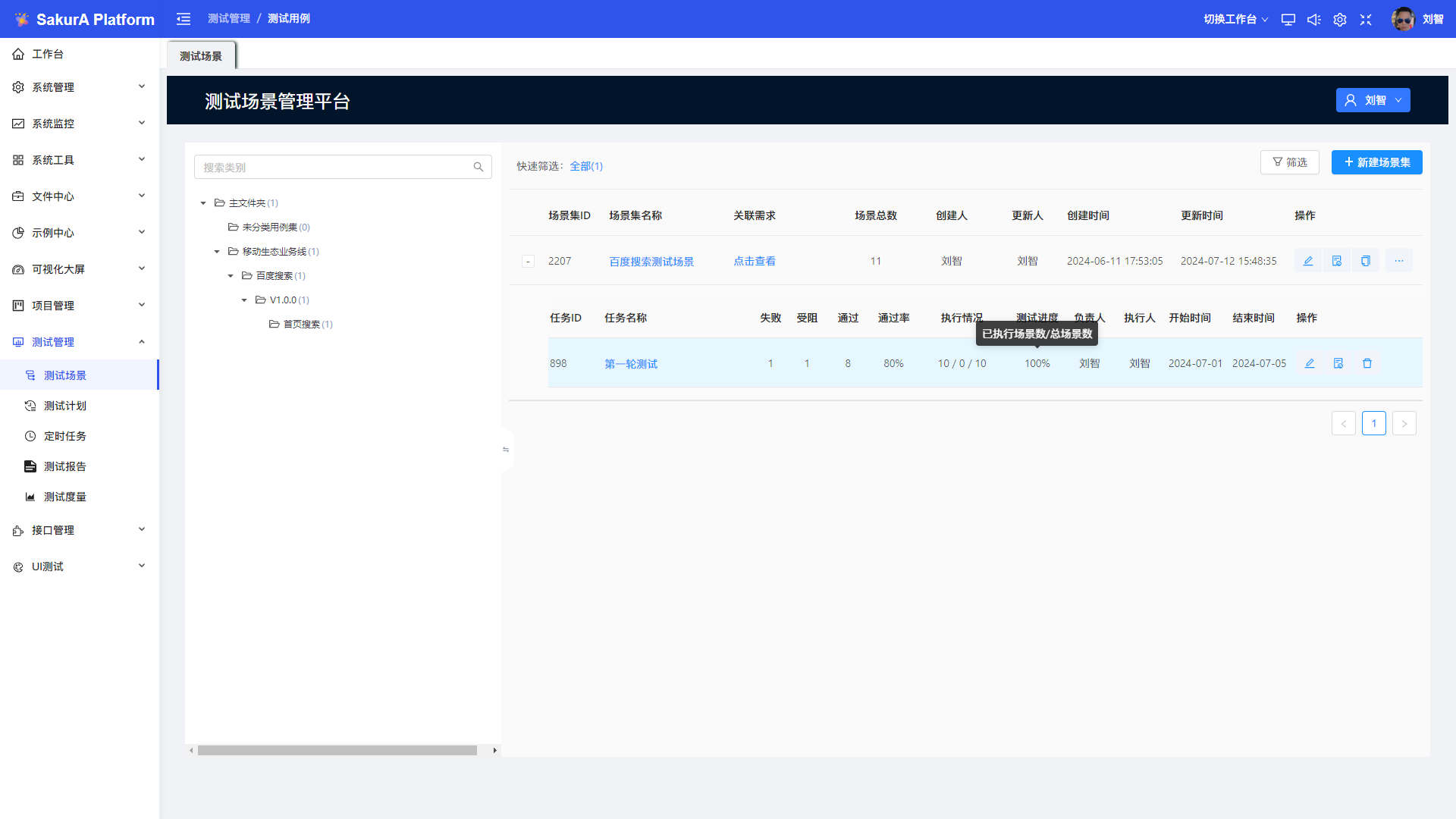Expand 接口管理 sidebar menu
This screenshot has width=1456, height=819.
click(x=80, y=530)
